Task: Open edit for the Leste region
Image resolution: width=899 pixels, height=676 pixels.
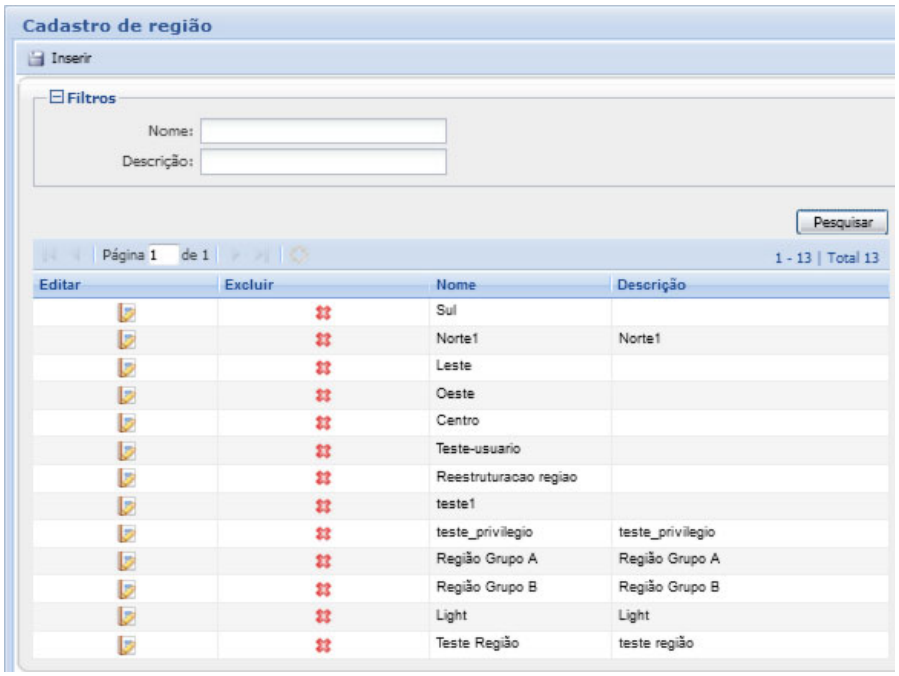Action: 126,367
